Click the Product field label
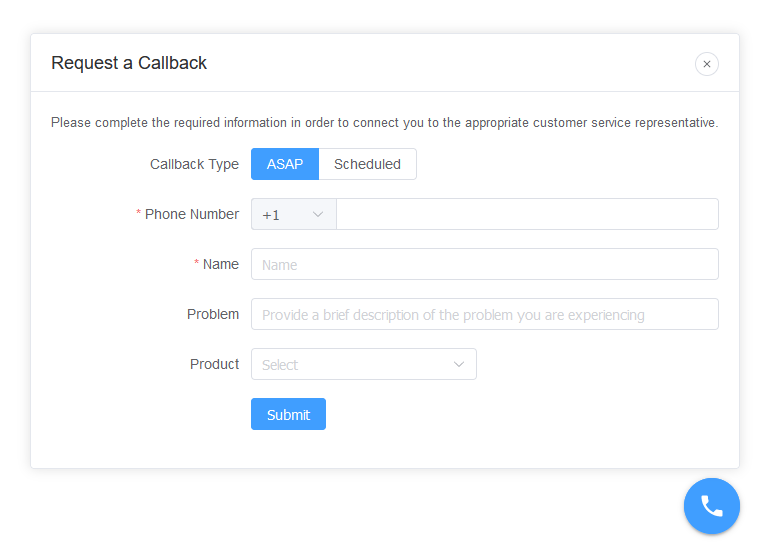Screen dimensions: 779x559 [214, 364]
